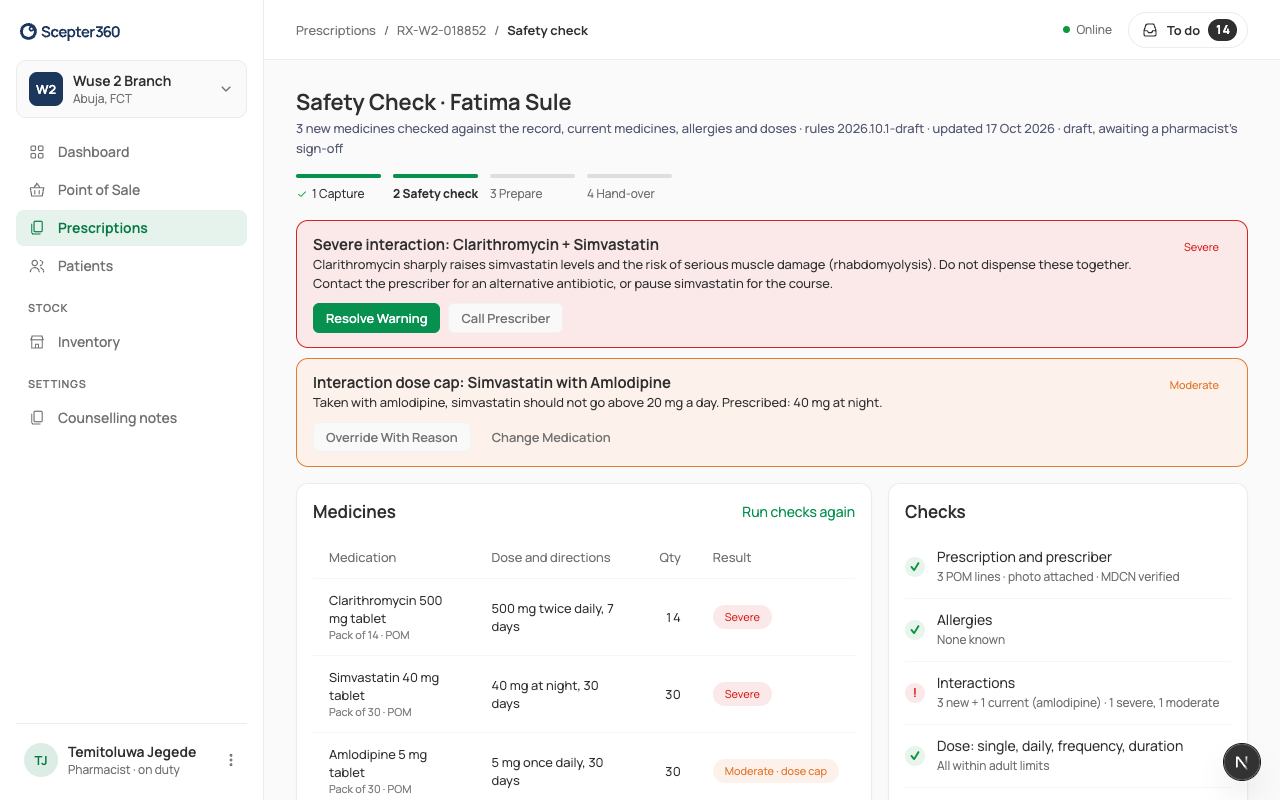Screen dimensions: 1280x800
Task: Click the Capture step checkmark icon
Action: coord(302,194)
